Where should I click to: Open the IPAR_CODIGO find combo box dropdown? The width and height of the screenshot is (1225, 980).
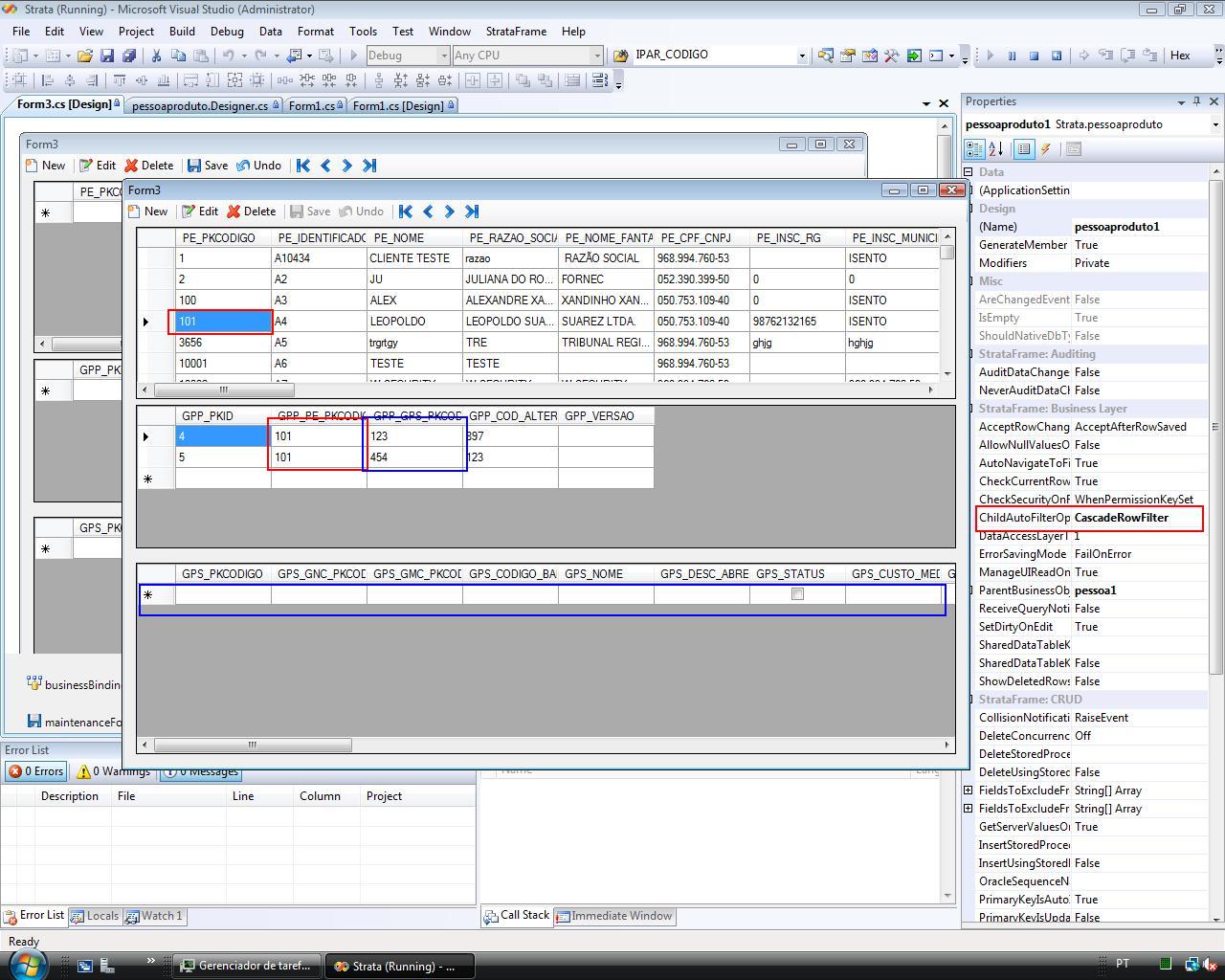pos(802,56)
